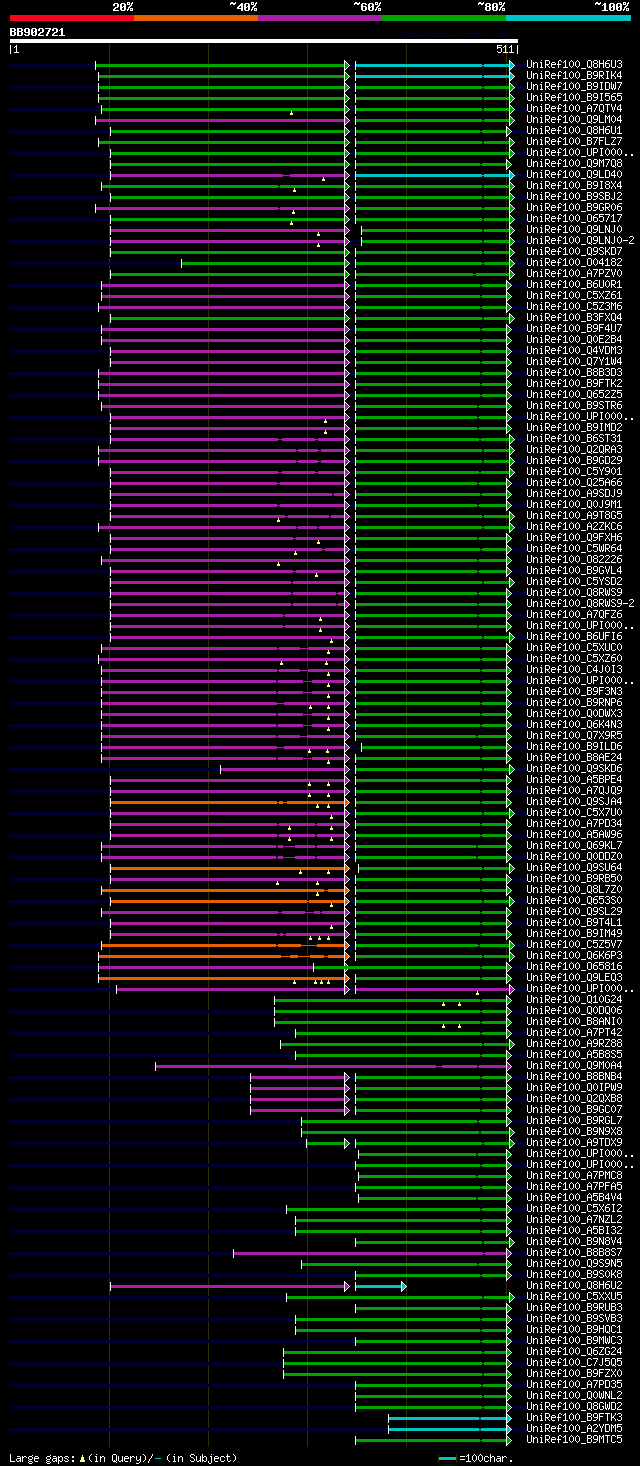Open UniRef100_Q10G24 hit label
The height and width of the screenshot is (1466, 640).
coord(574,999)
